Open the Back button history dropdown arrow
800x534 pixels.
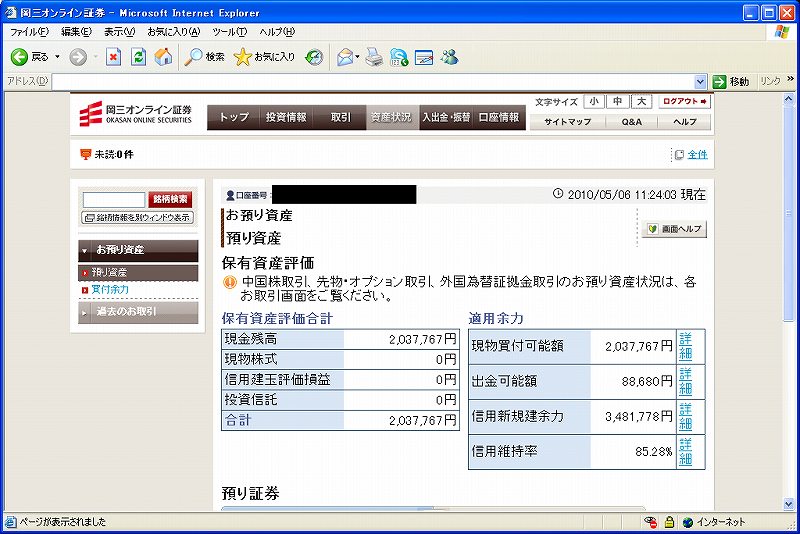(x=57, y=57)
